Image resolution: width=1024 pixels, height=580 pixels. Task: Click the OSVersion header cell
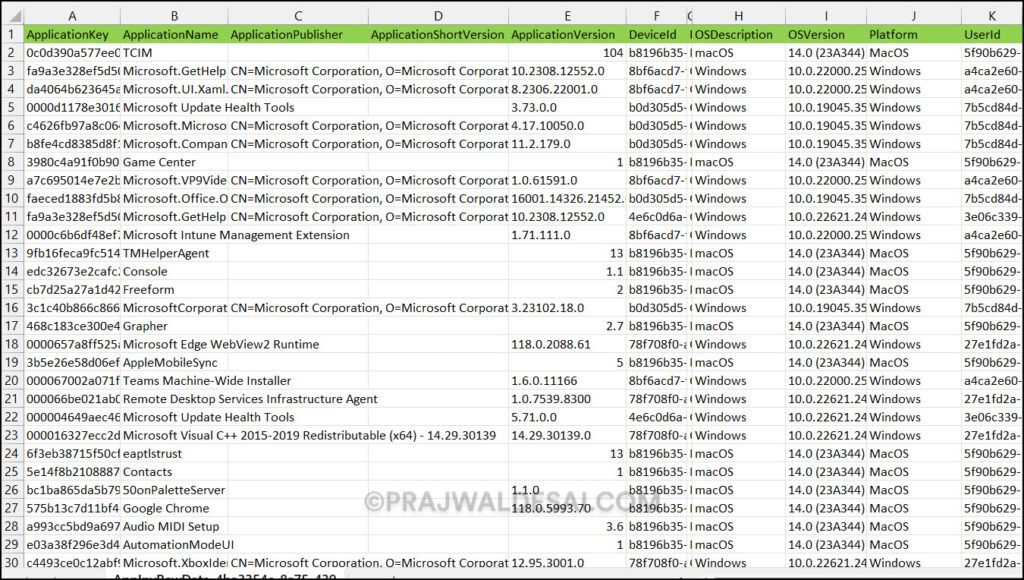tap(826, 35)
